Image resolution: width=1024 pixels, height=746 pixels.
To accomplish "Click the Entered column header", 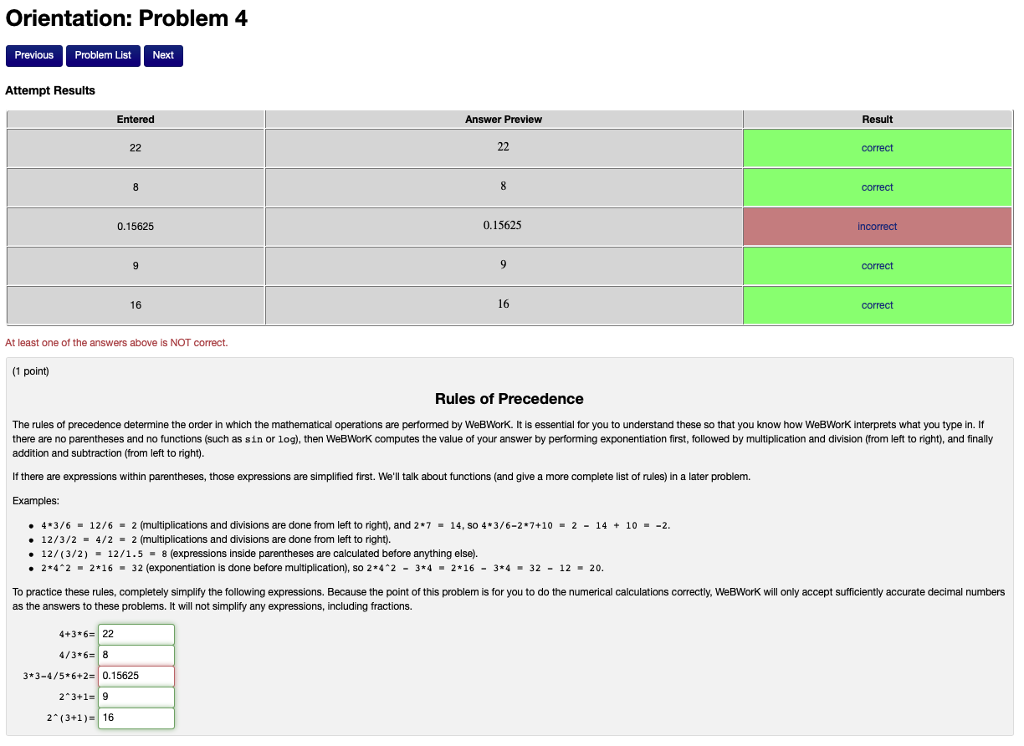I will [x=135, y=119].
